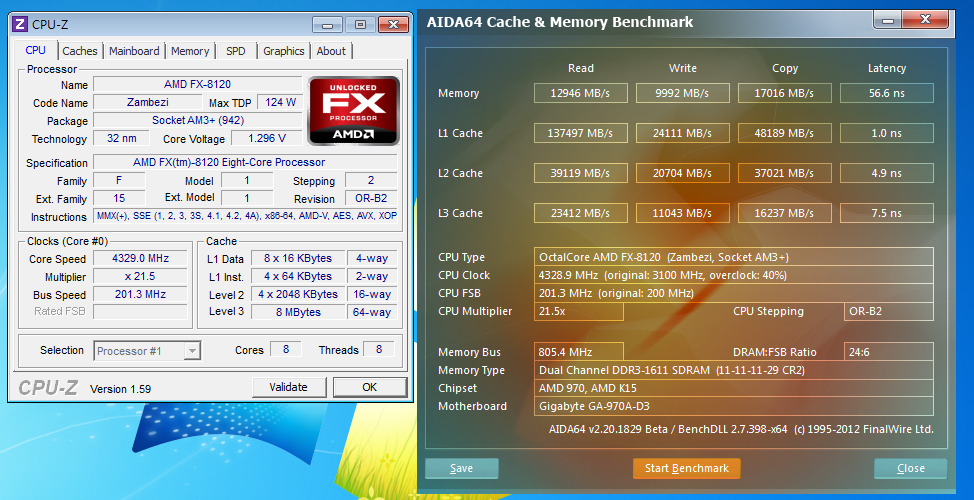Click L1 Inst. value 4 x 64 KBytes
This screenshot has width=974, height=500.
pos(298,276)
